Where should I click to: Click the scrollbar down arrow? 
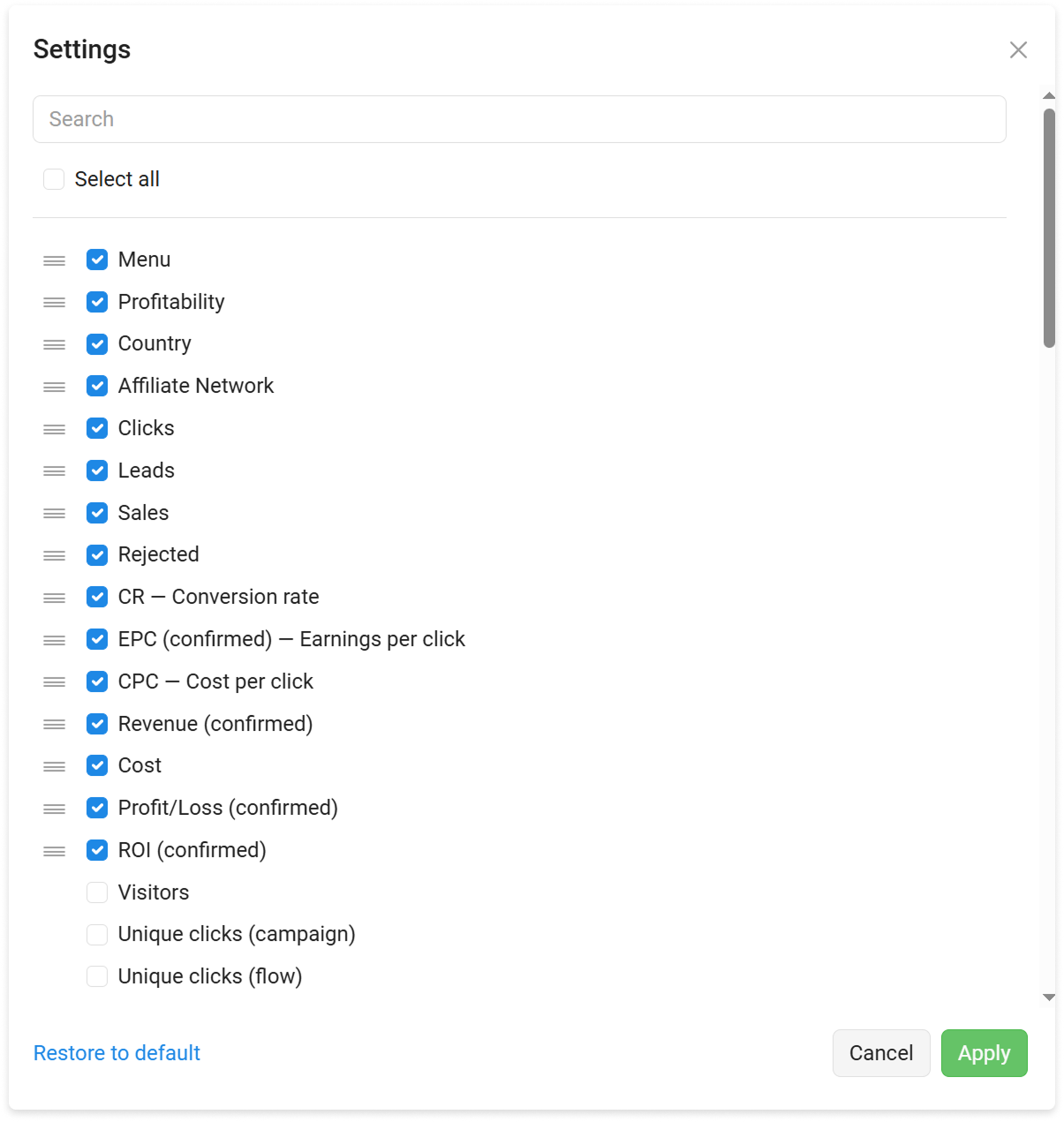[x=1049, y=998]
